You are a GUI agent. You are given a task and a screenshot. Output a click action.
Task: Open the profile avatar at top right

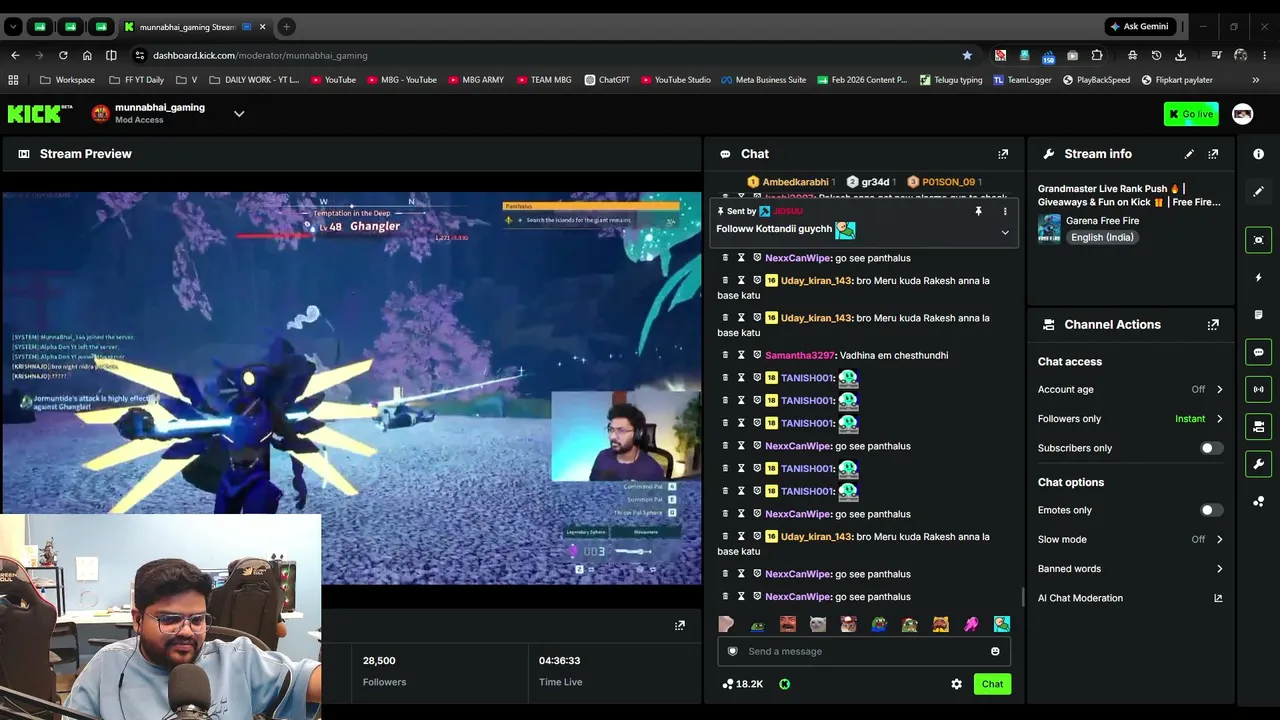coord(1243,114)
